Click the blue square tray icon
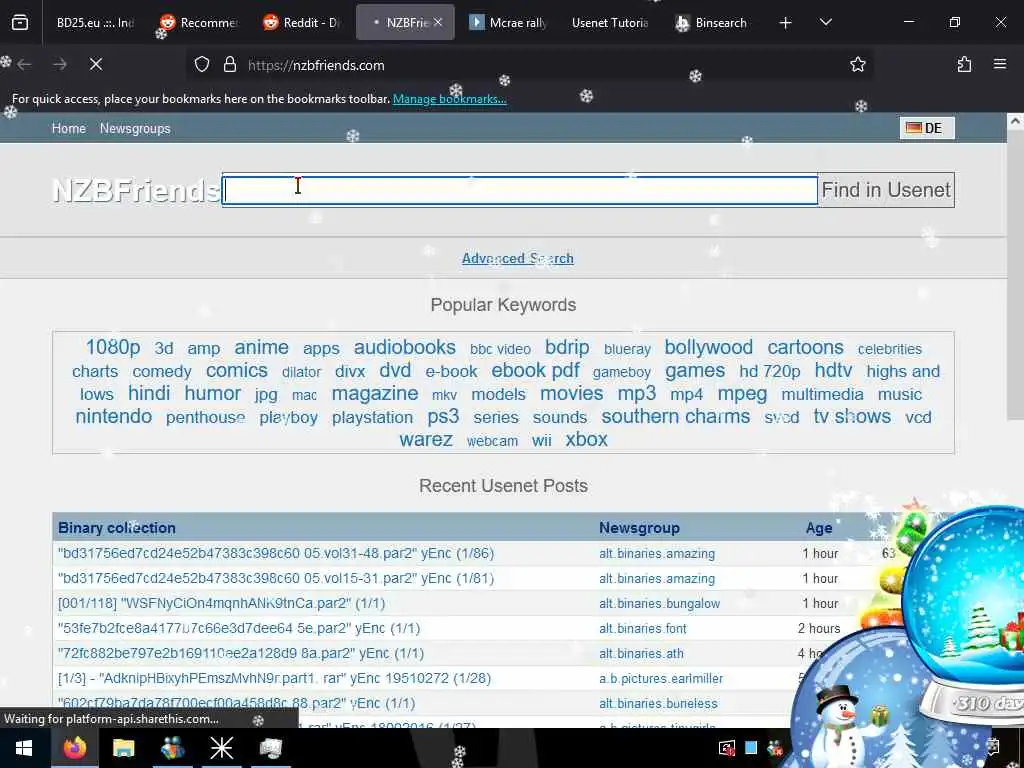 point(751,748)
